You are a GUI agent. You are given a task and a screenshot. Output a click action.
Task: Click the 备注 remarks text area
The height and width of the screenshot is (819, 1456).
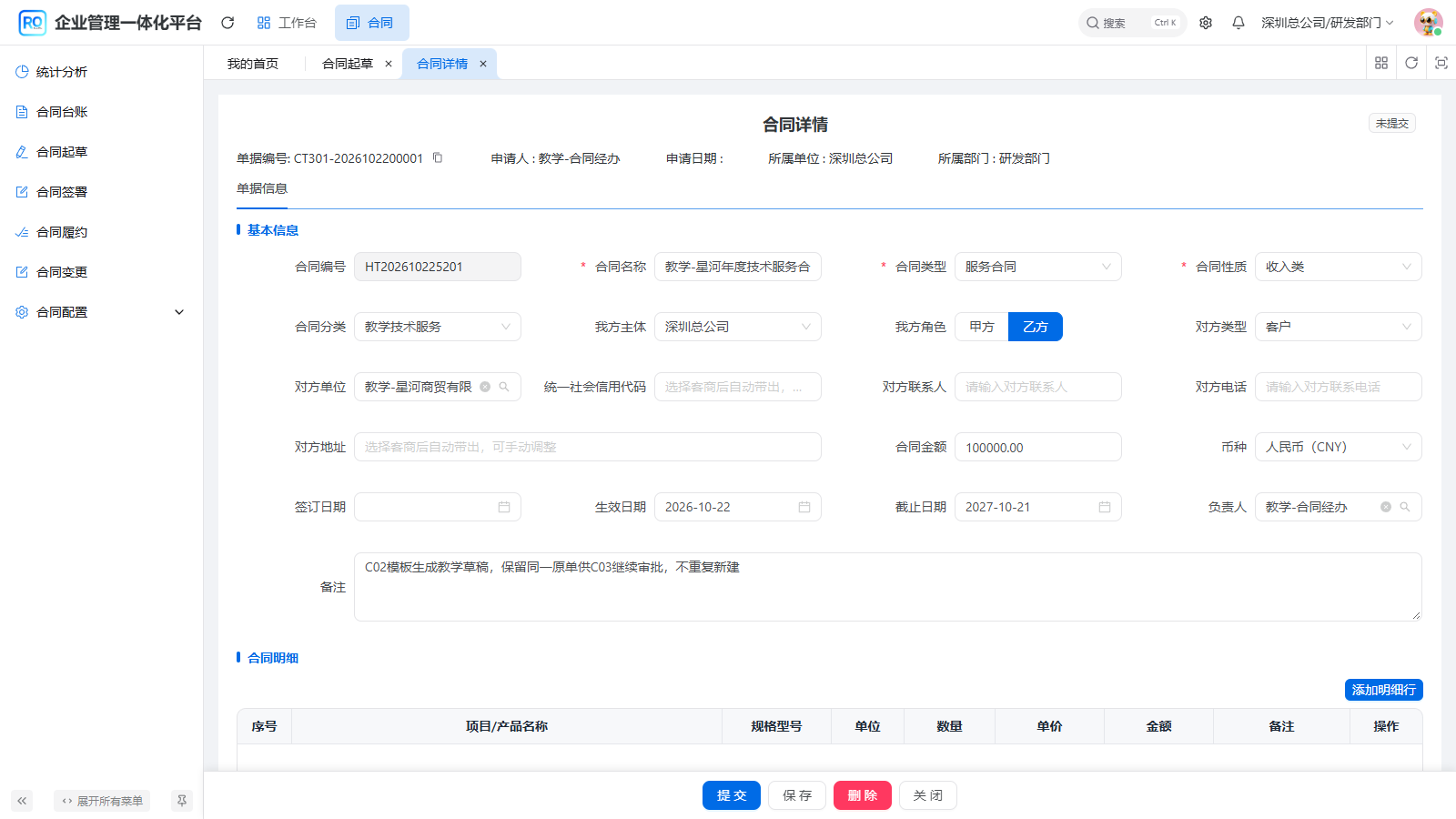(888, 587)
